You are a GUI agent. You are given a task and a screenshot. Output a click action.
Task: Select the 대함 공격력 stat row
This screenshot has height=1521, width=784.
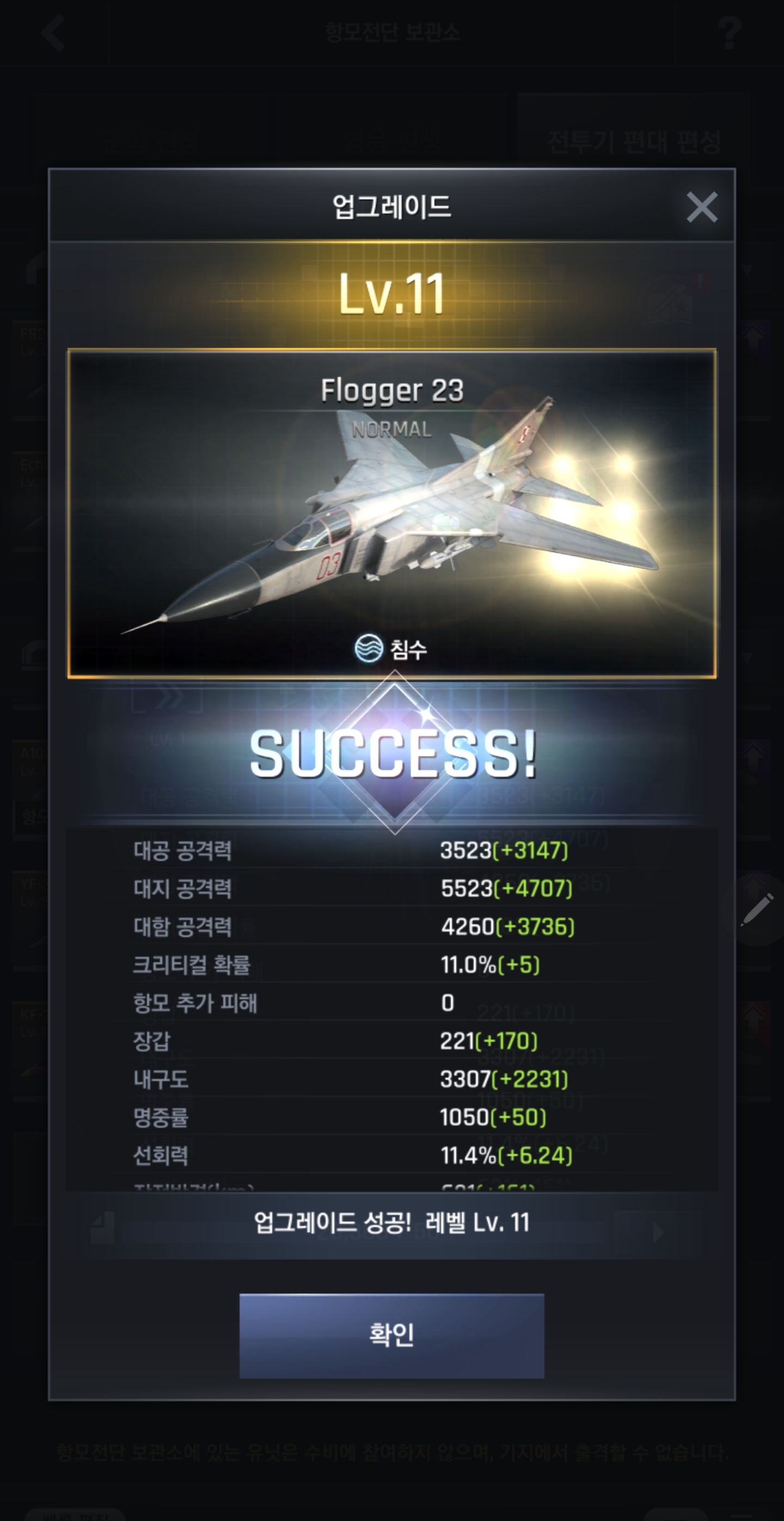[x=391, y=927]
